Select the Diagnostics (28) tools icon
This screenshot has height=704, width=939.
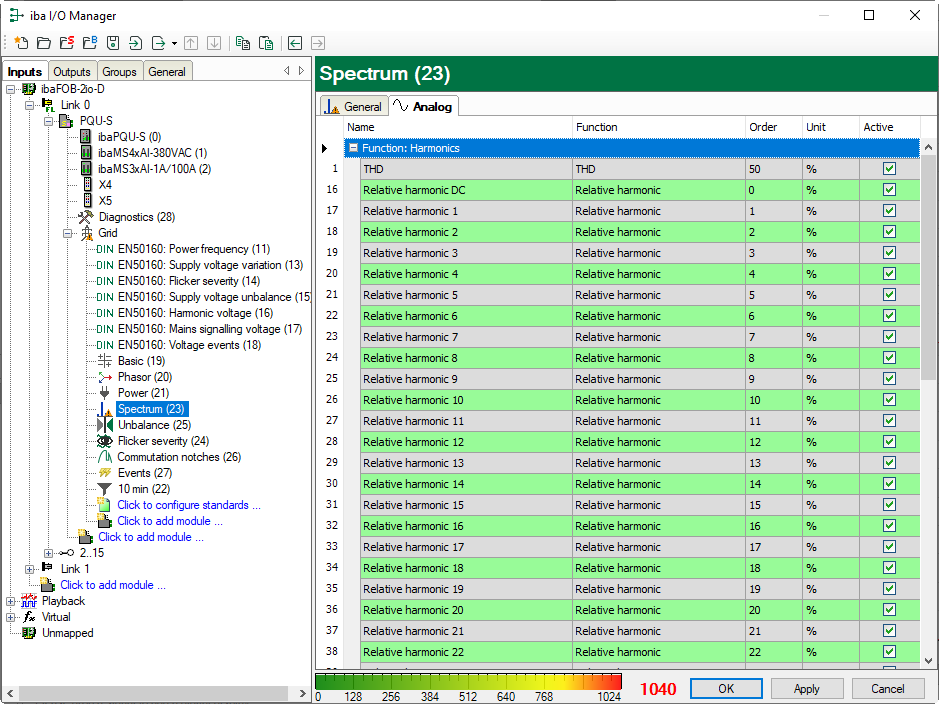[x=86, y=217]
